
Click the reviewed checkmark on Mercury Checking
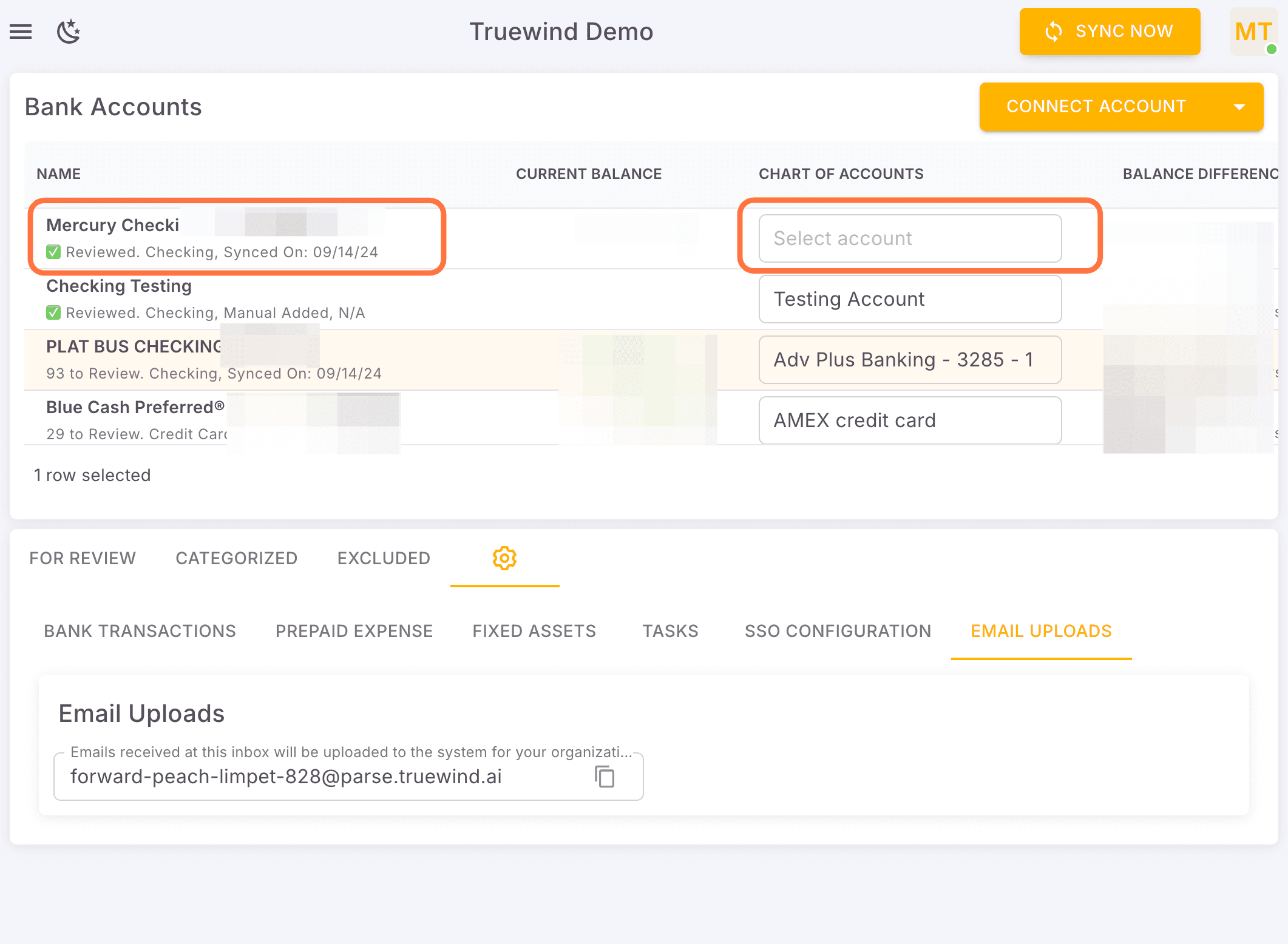(53, 252)
